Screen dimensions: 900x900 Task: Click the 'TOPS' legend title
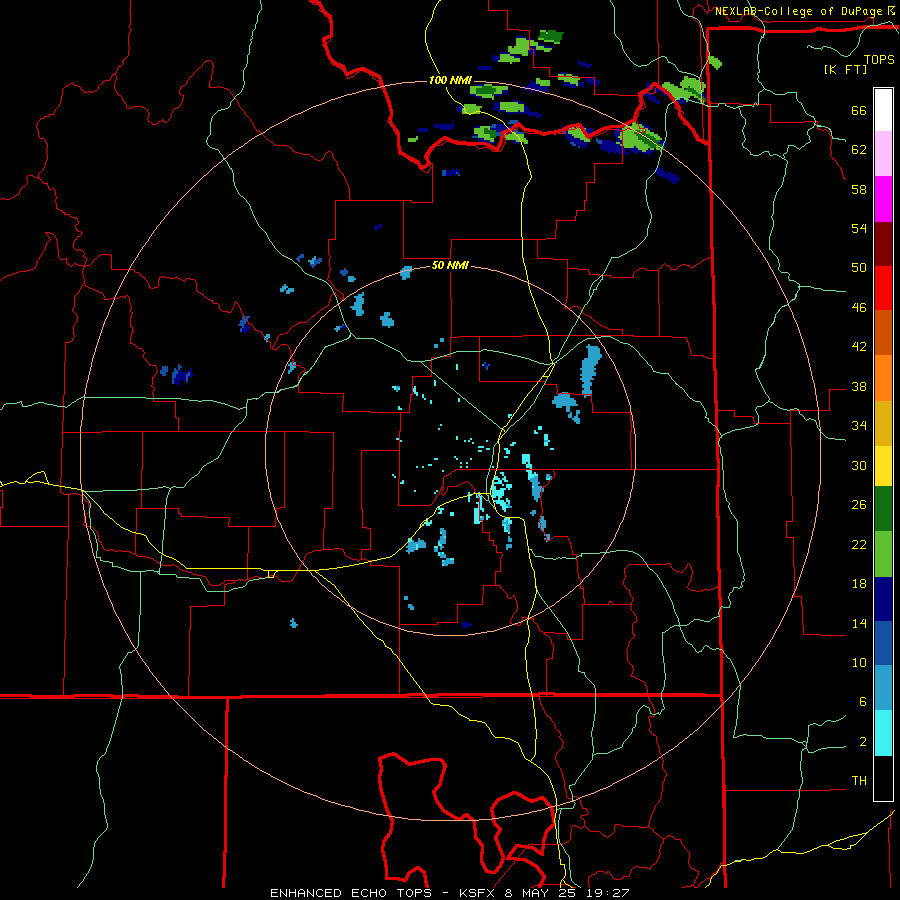879,59
